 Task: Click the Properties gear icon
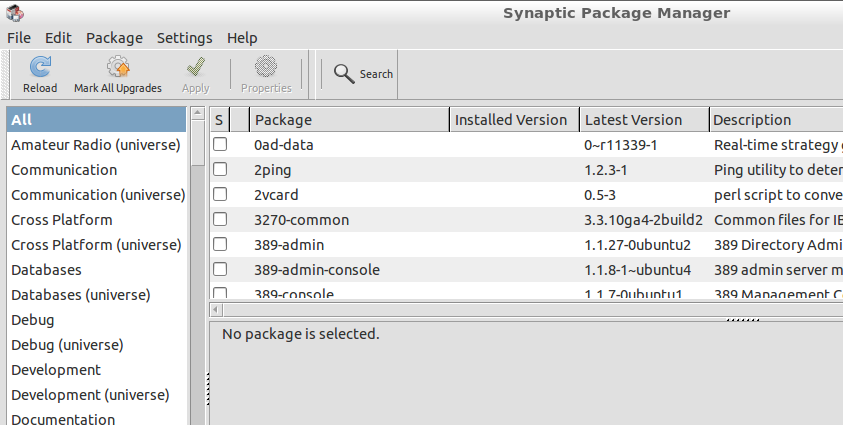tap(266, 67)
